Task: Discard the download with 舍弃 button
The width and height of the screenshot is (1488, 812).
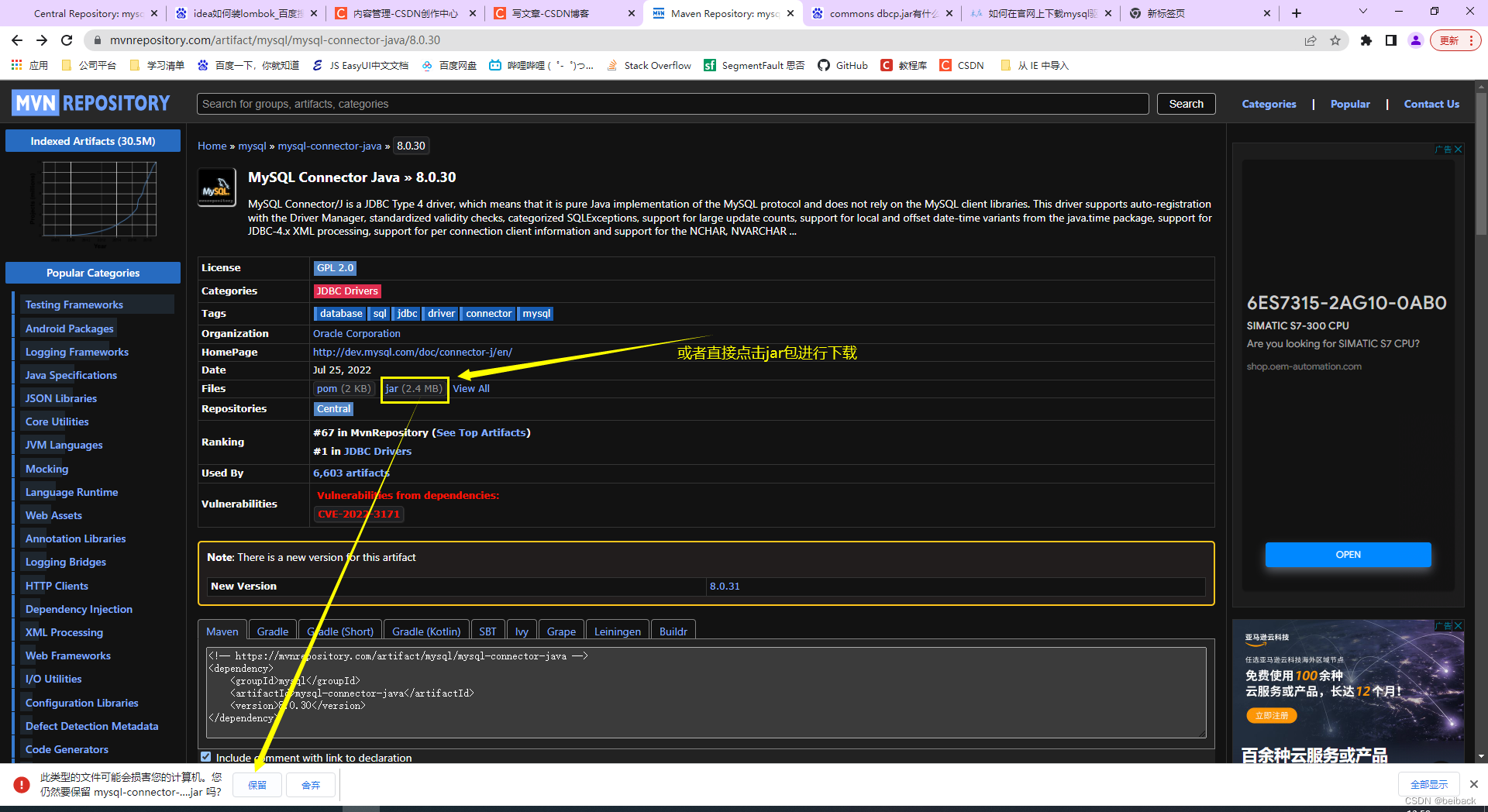Action: (x=311, y=785)
